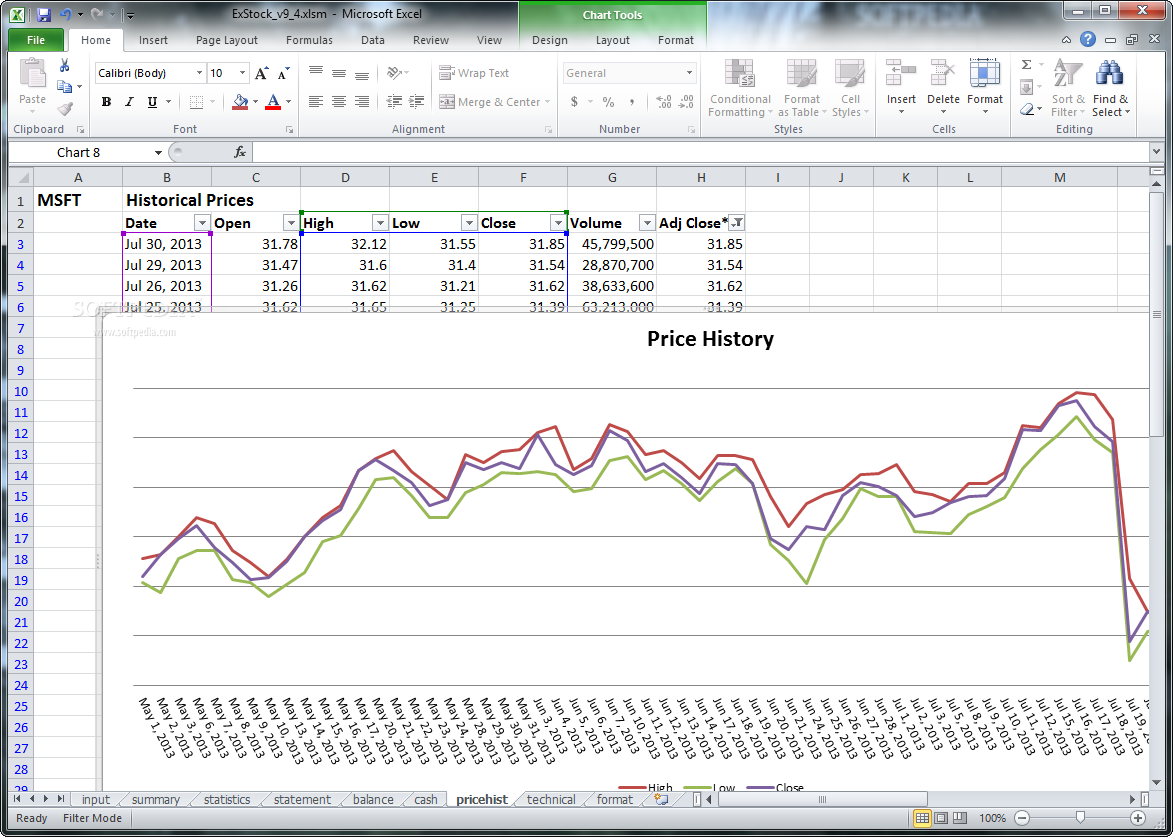Toggle Align Text Right
Viewport: 1173px width, 837px height.
pyautogui.click(x=362, y=102)
